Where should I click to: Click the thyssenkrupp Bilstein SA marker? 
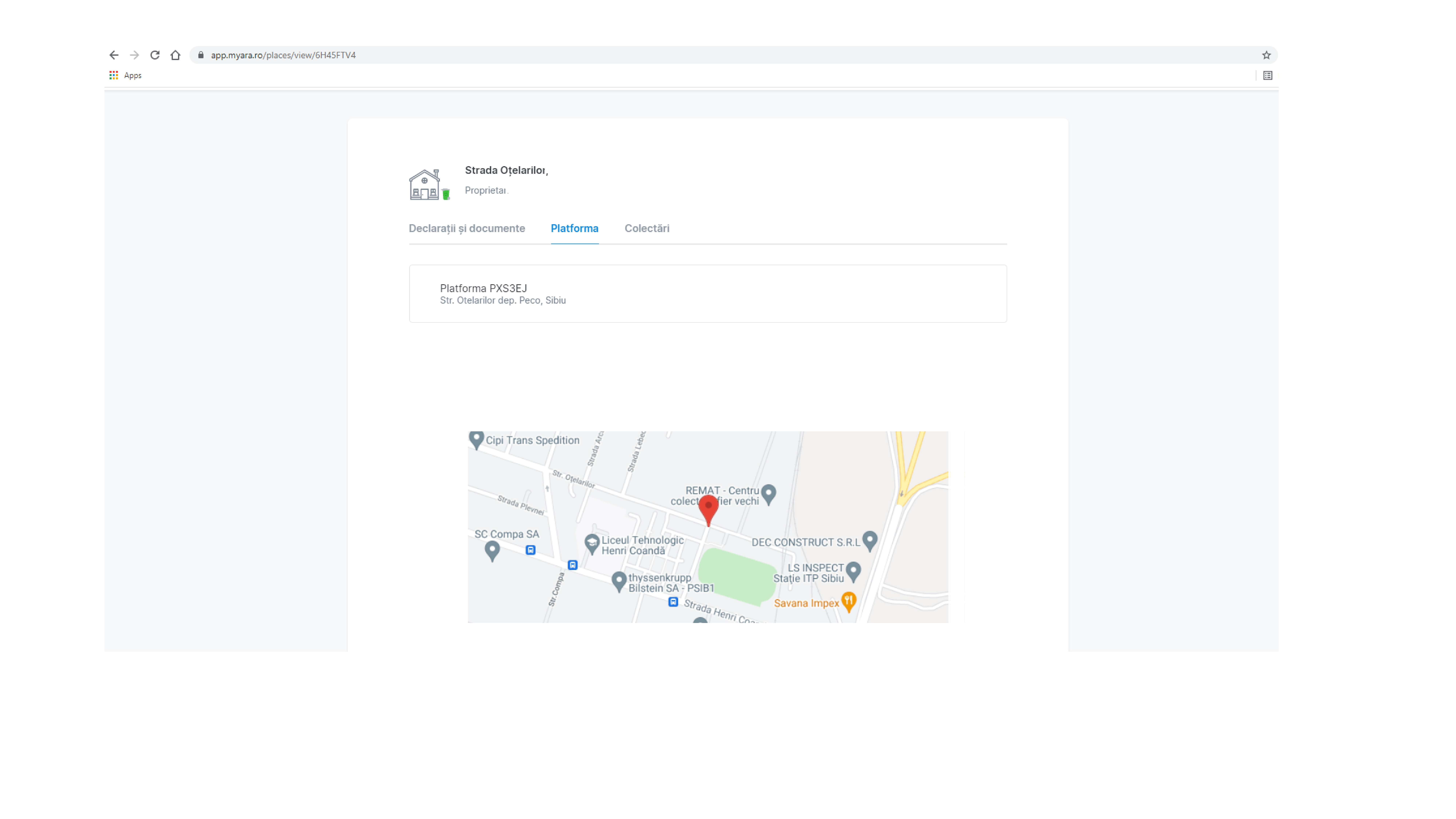[x=619, y=582]
